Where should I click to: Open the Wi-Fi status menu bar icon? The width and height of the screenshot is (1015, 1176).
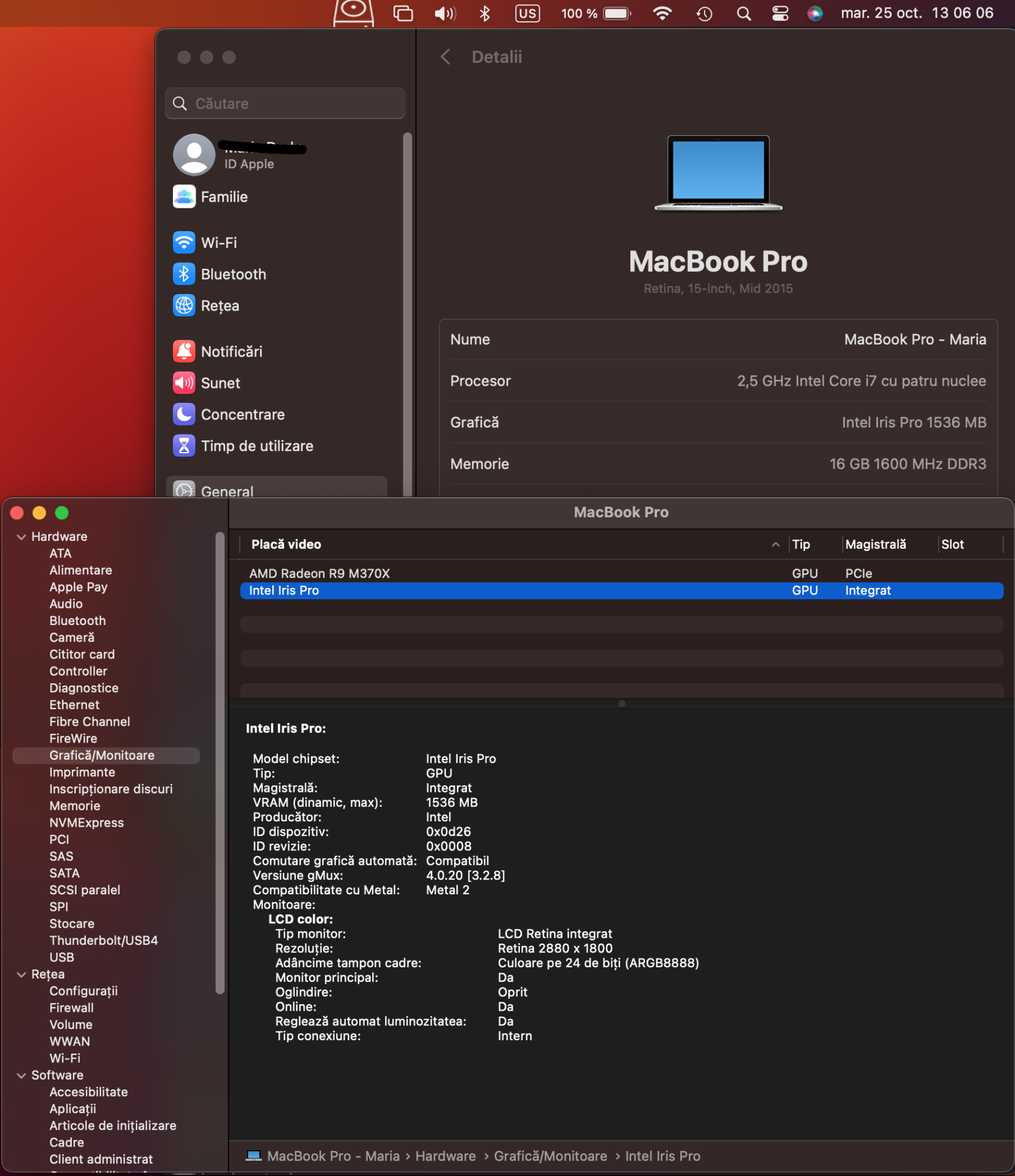(x=663, y=13)
